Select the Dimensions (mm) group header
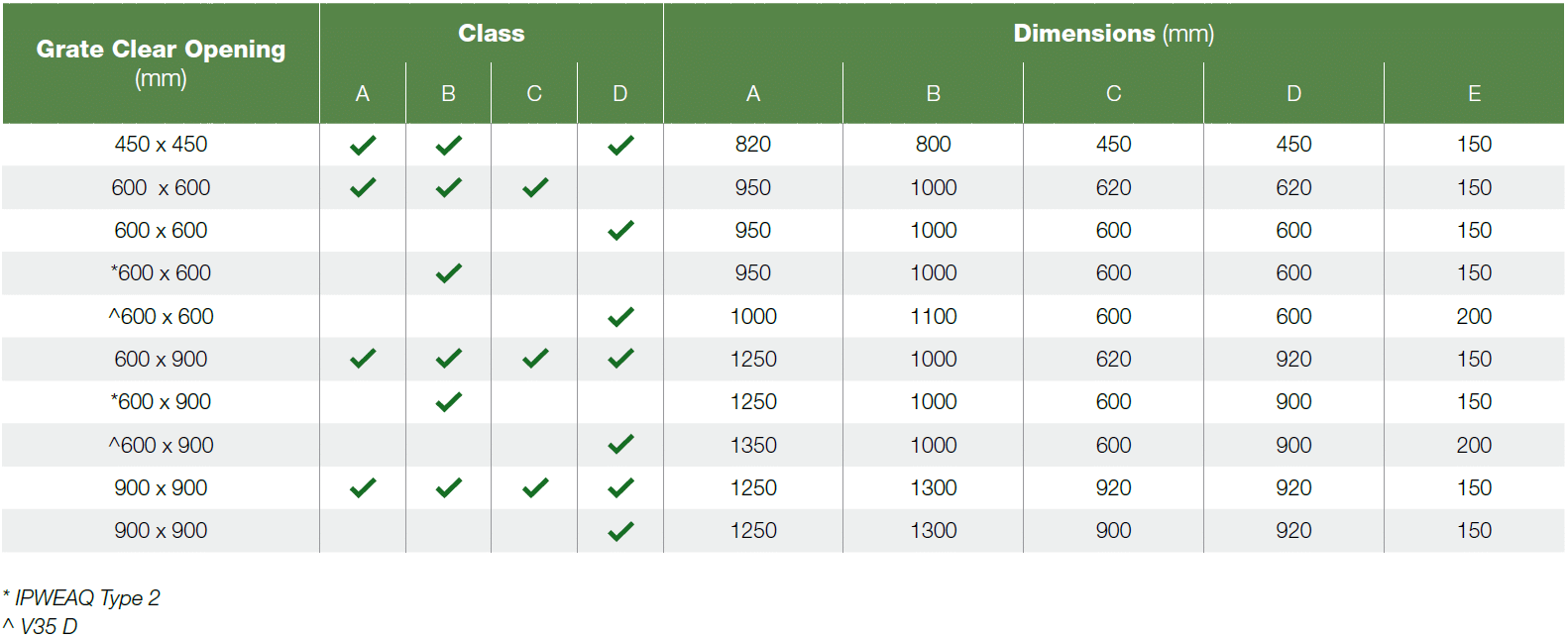Viewport: 1568px width, 638px height. (x=1114, y=34)
